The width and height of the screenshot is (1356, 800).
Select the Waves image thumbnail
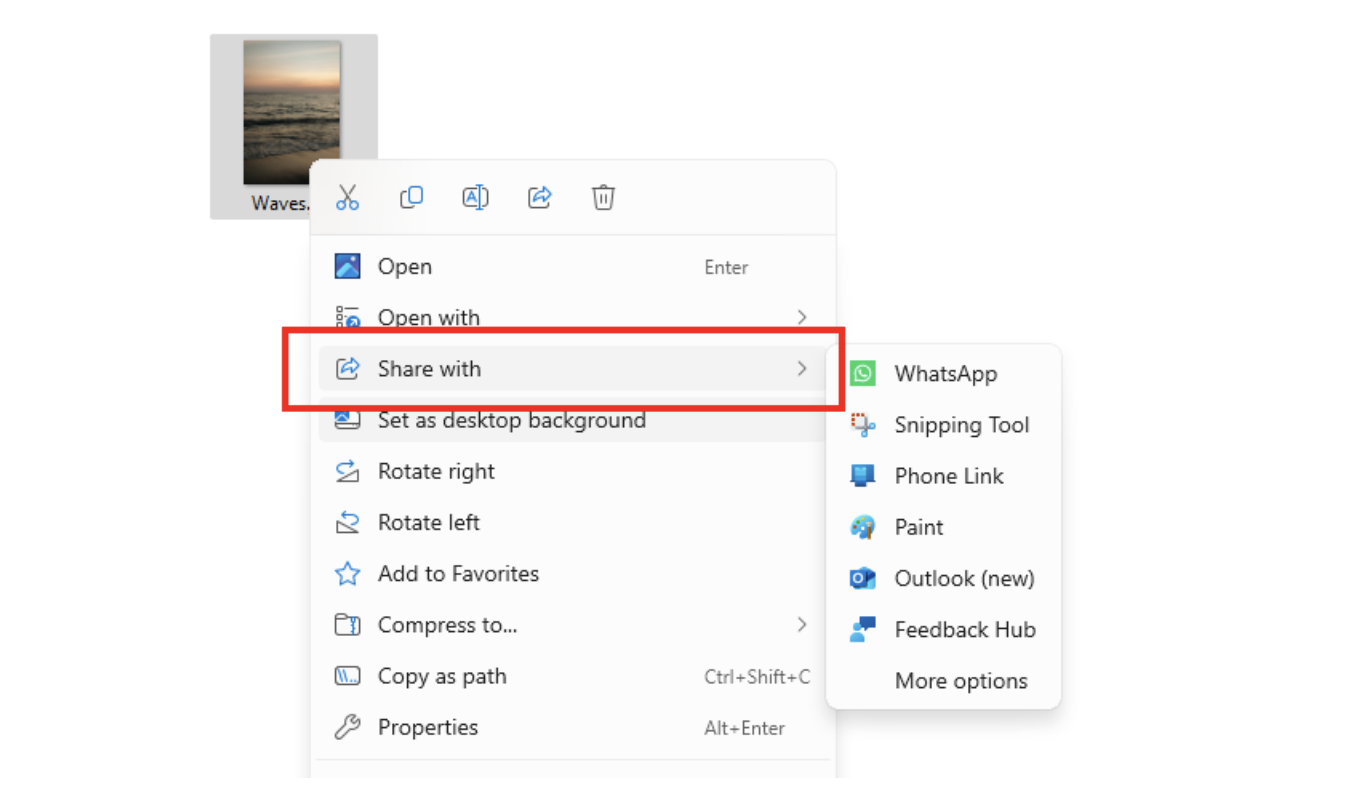click(x=292, y=112)
